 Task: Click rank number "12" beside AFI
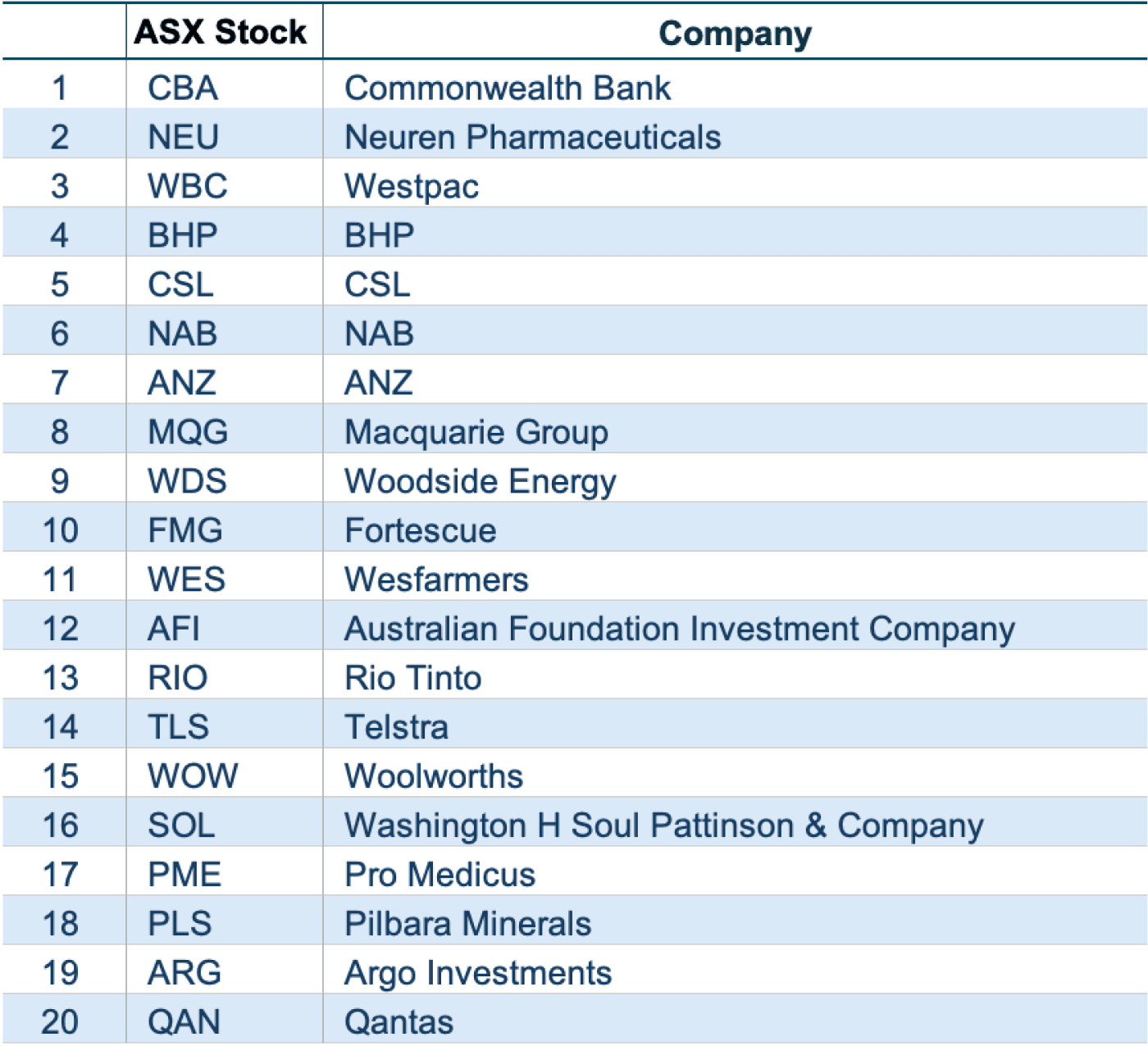coord(61,629)
